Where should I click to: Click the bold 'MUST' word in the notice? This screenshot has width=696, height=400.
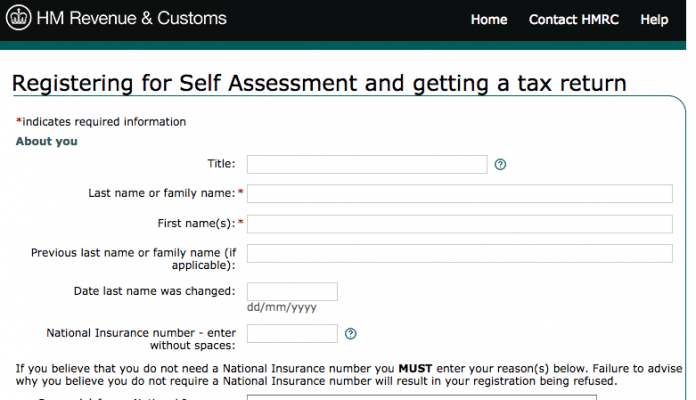[x=415, y=368]
